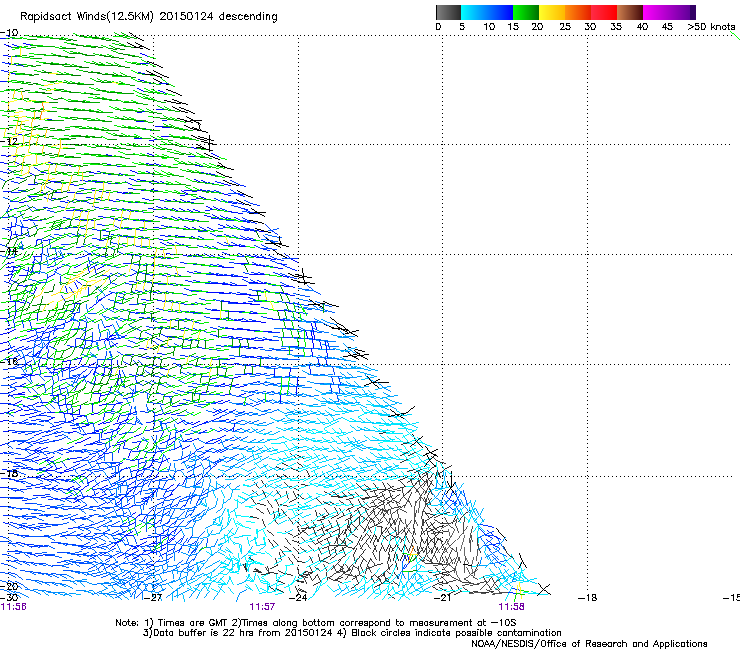Click the '-12' latitude axis label
Screen dimensions: 740x650
click(9, 141)
